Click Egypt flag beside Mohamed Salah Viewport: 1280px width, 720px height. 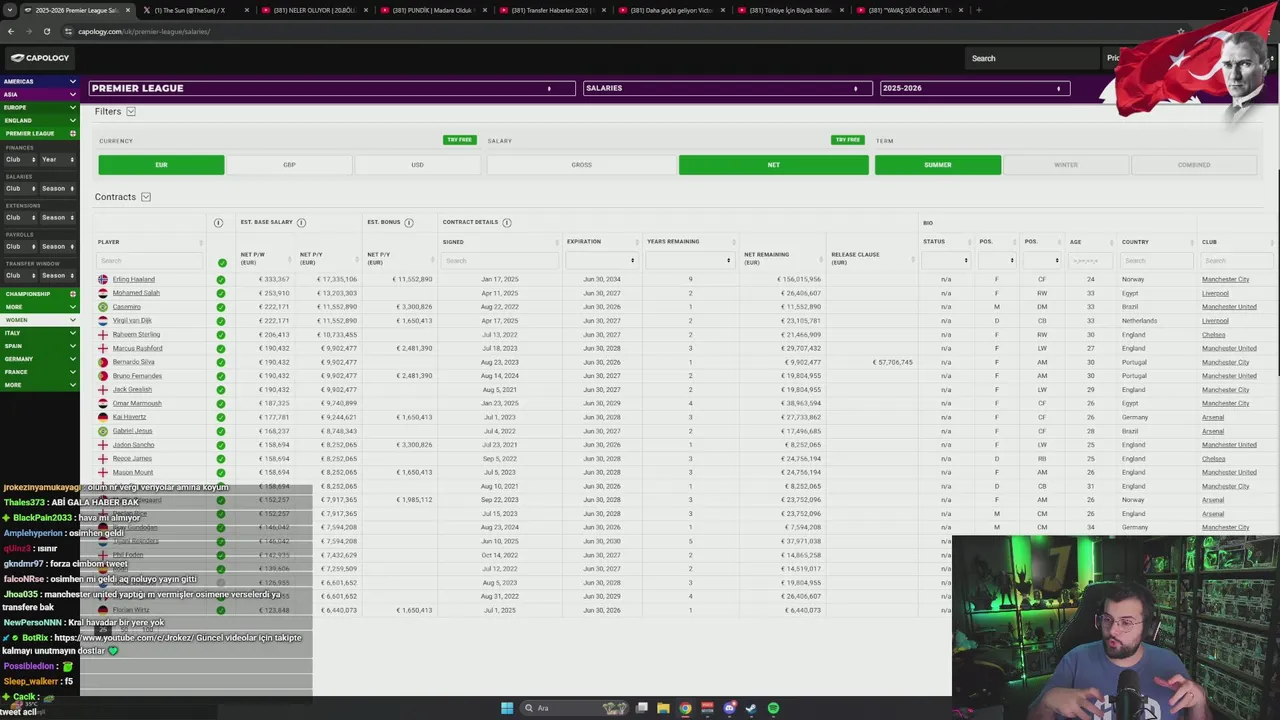103,293
